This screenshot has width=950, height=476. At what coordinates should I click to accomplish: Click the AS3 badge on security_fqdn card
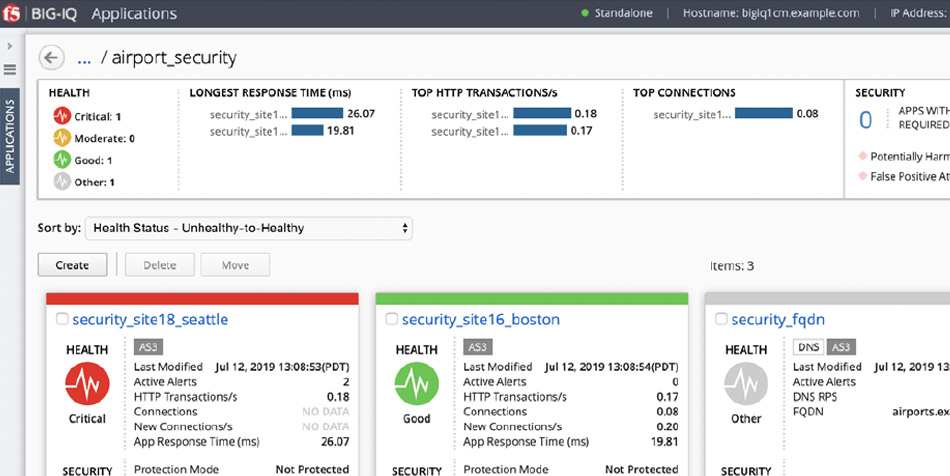841,347
